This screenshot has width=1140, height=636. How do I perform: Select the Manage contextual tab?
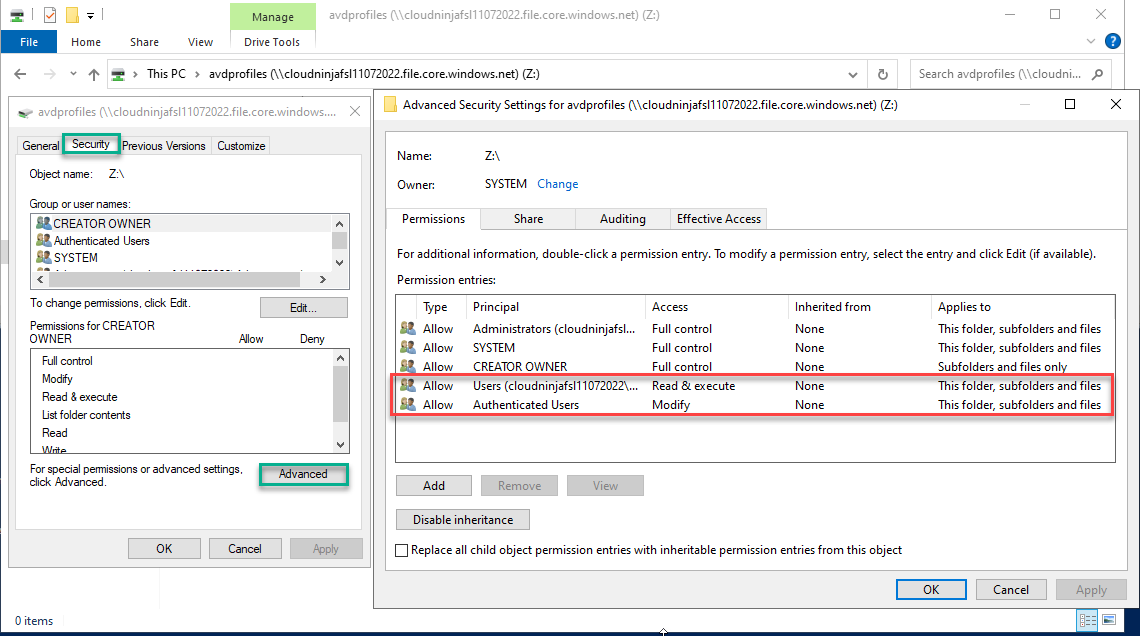tap(273, 17)
